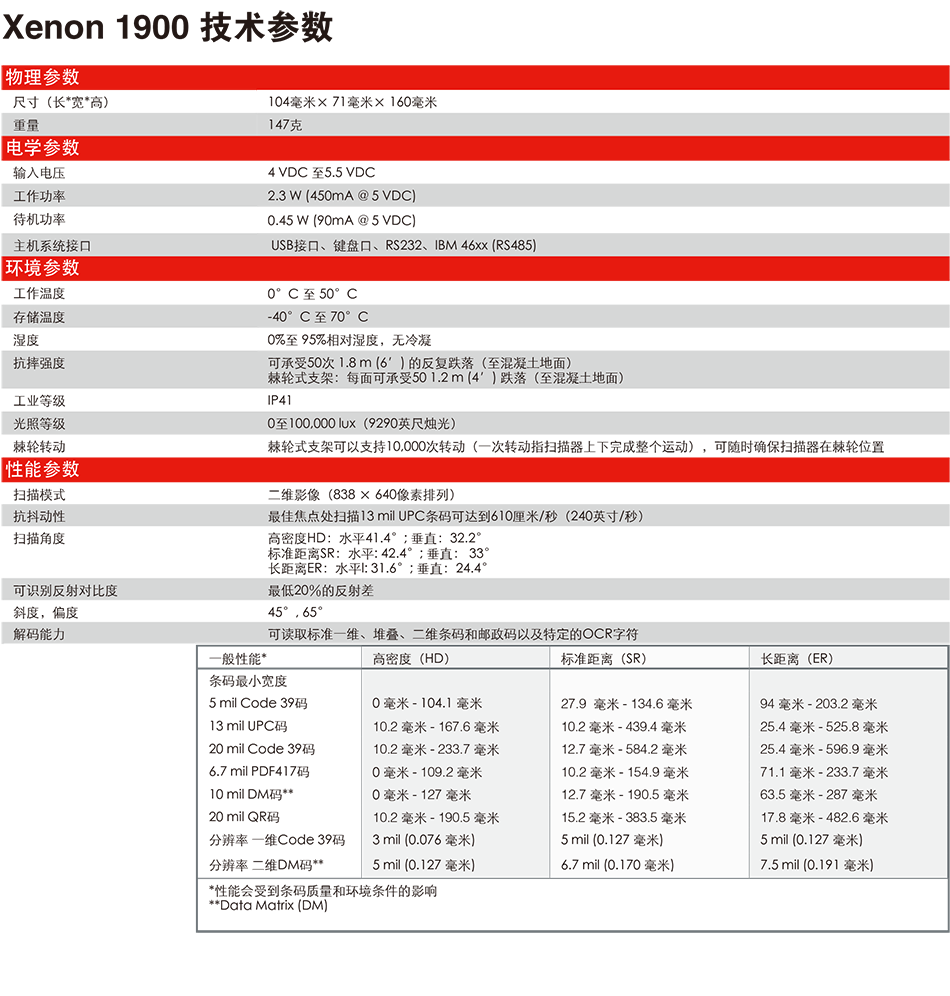Click the '标准距离（SR）' column header
Viewport: 950px width, 996px height.
(603, 659)
